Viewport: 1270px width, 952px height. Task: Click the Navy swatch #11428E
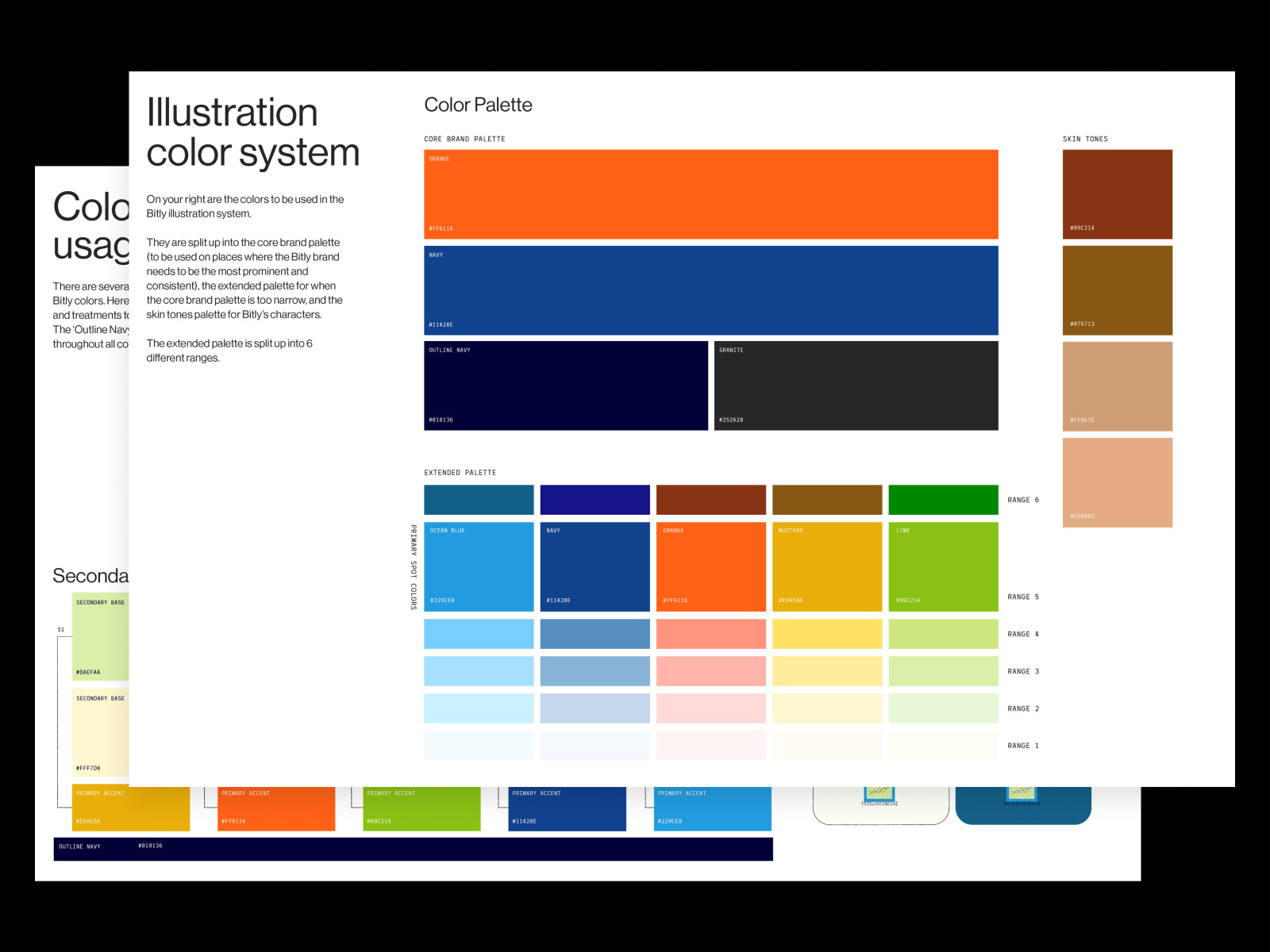tap(711, 289)
